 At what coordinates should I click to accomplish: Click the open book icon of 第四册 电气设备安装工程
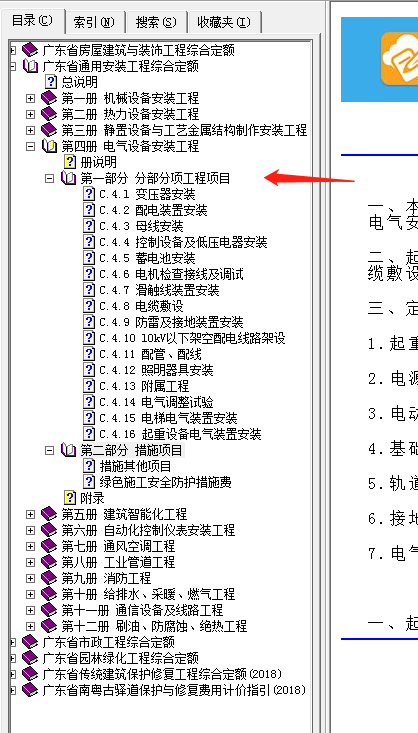coord(49,146)
